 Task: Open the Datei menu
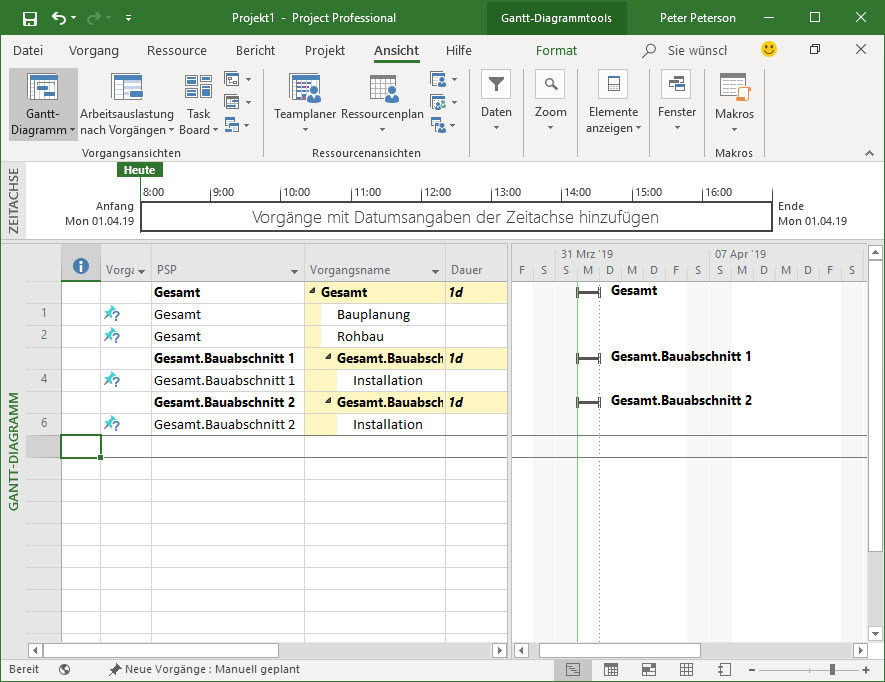click(28, 51)
